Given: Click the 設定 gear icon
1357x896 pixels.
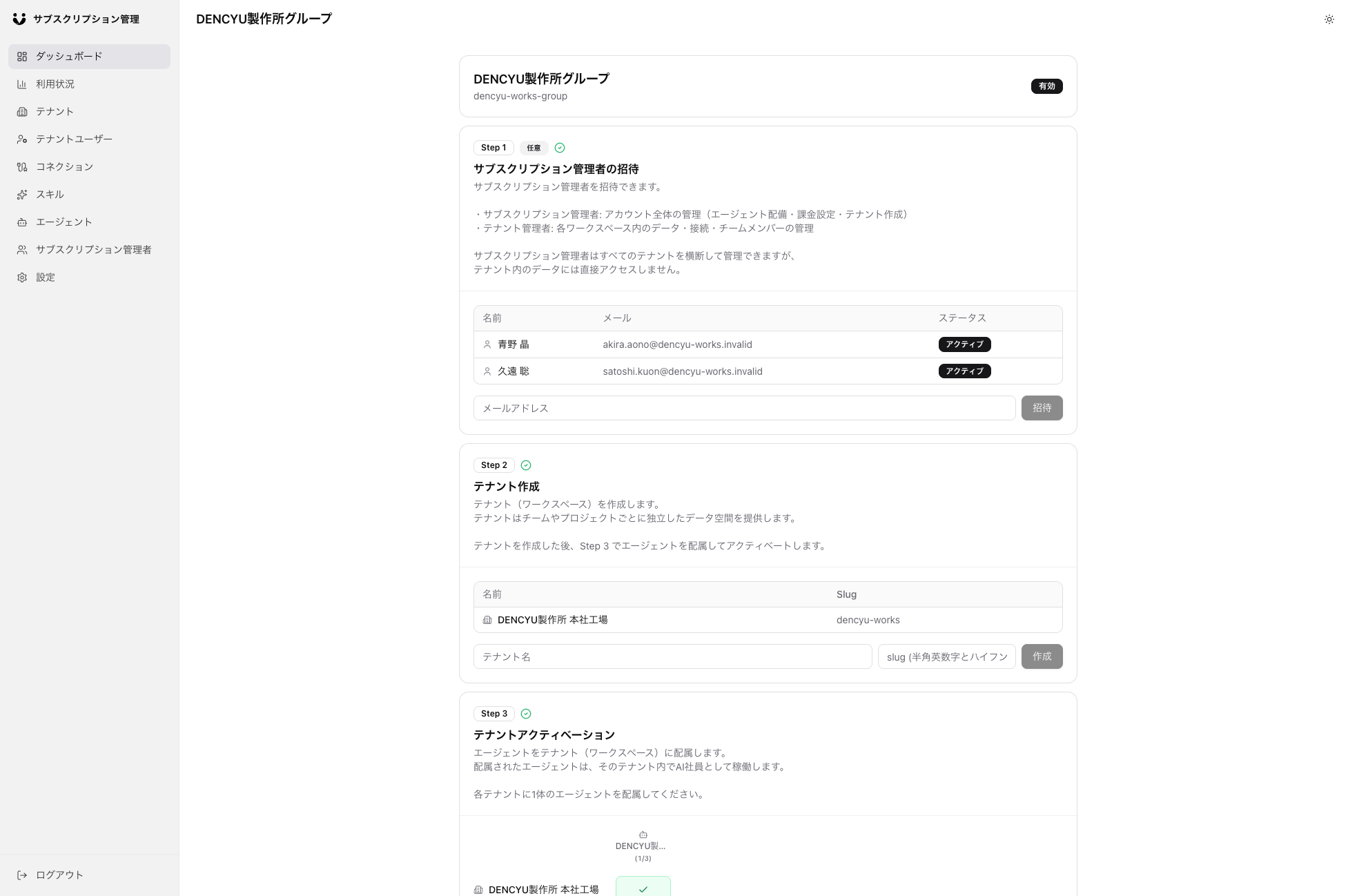Looking at the screenshot, I should point(22,277).
